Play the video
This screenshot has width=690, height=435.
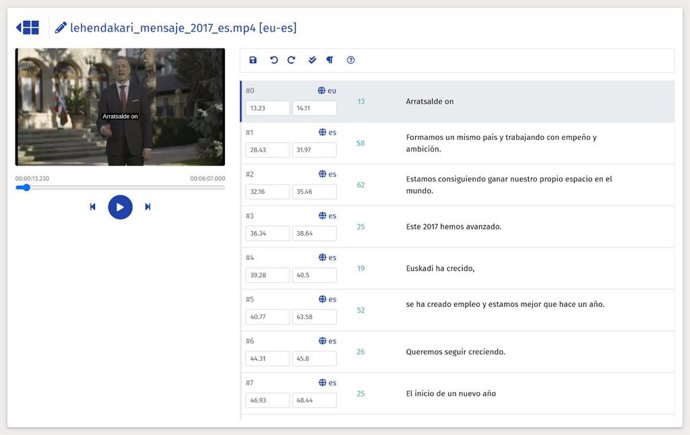[x=120, y=207]
